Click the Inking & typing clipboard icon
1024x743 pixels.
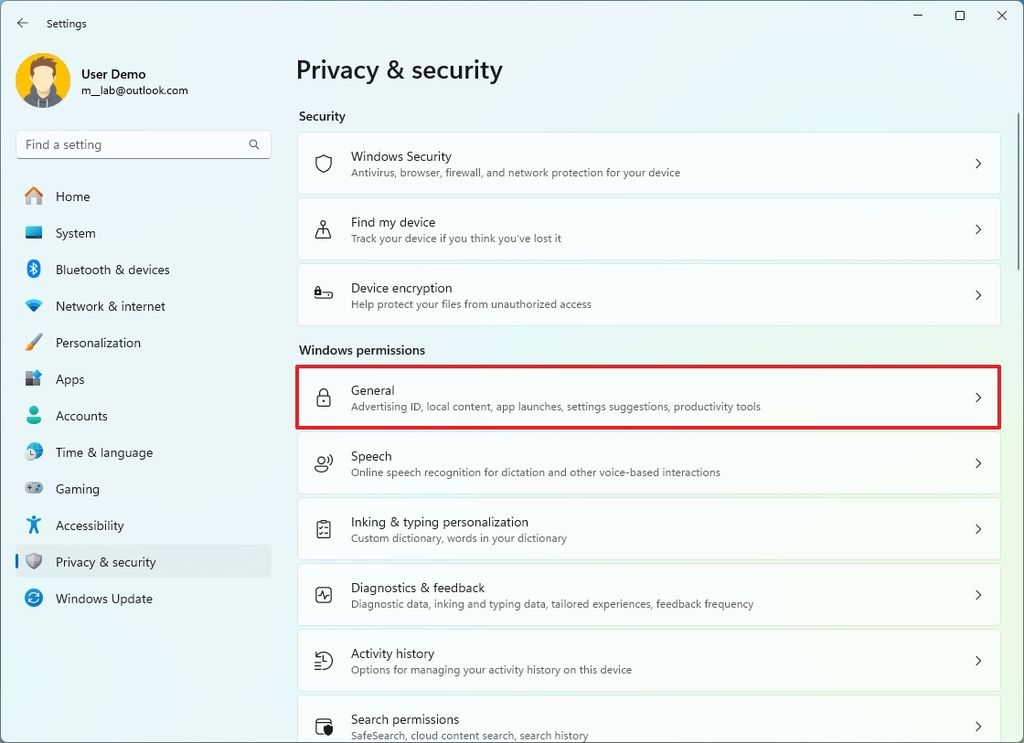[x=323, y=529]
